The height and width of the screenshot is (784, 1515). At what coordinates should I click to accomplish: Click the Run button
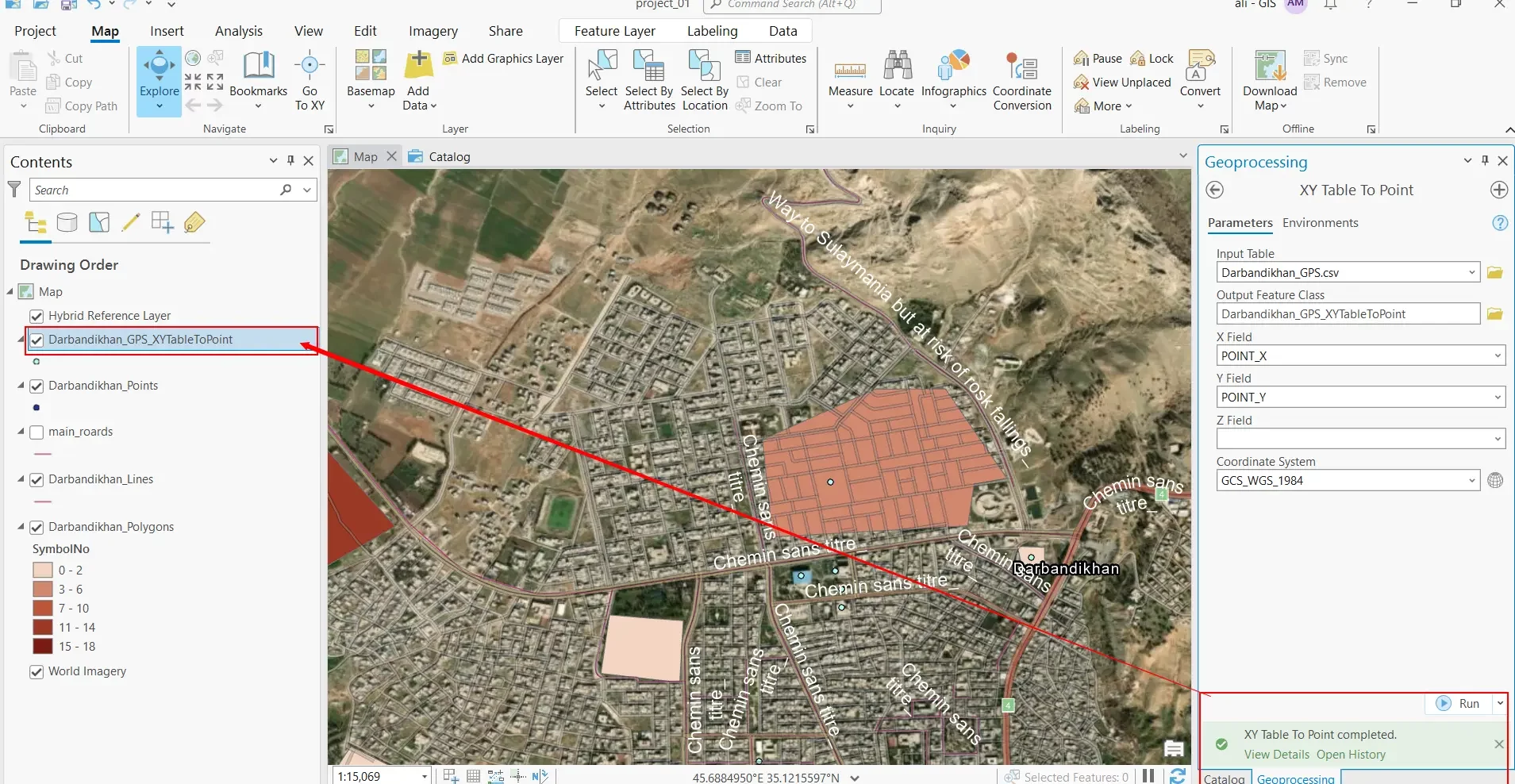(1459, 704)
